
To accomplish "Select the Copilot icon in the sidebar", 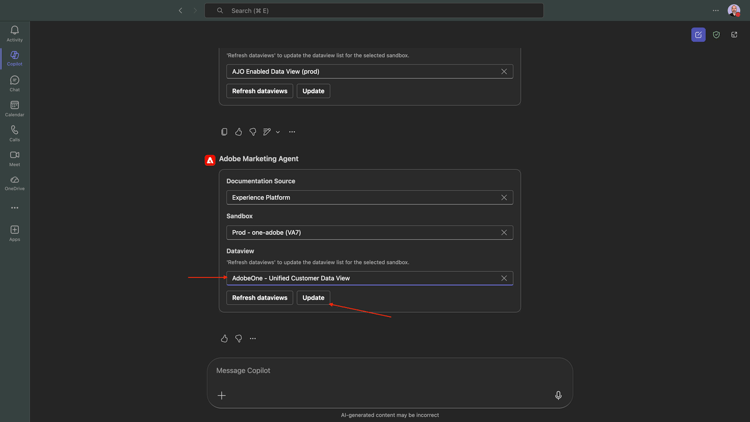I will [x=14, y=58].
